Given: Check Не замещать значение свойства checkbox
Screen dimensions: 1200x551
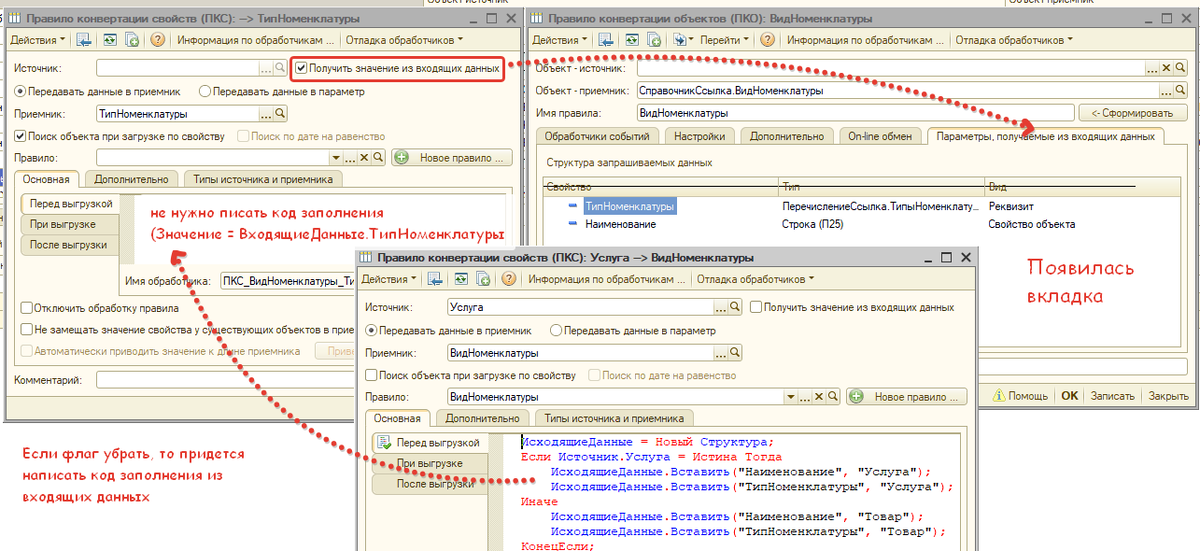Looking at the screenshot, I should (26, 328).
